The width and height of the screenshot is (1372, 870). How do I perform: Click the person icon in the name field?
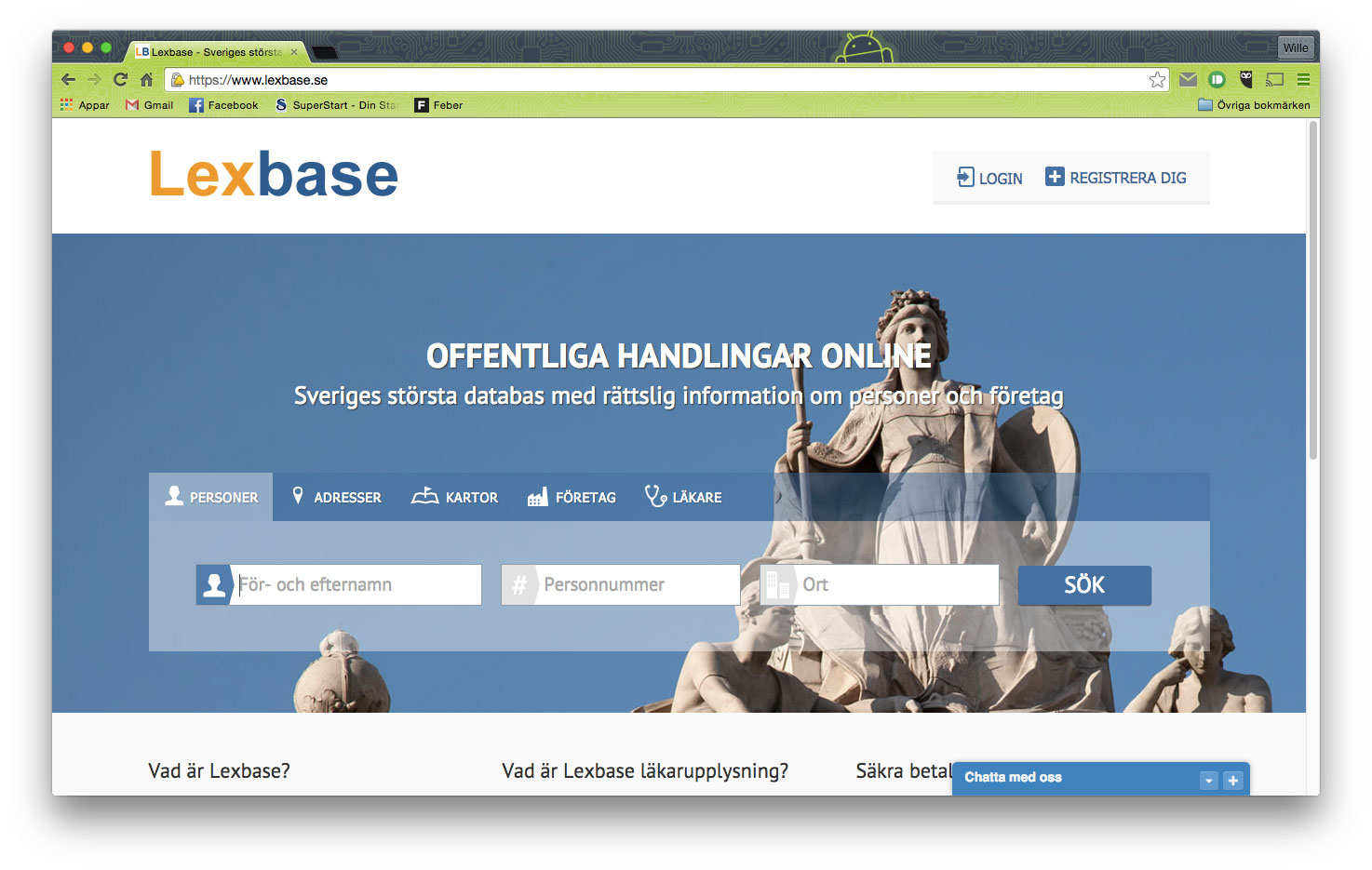point(213,584)
